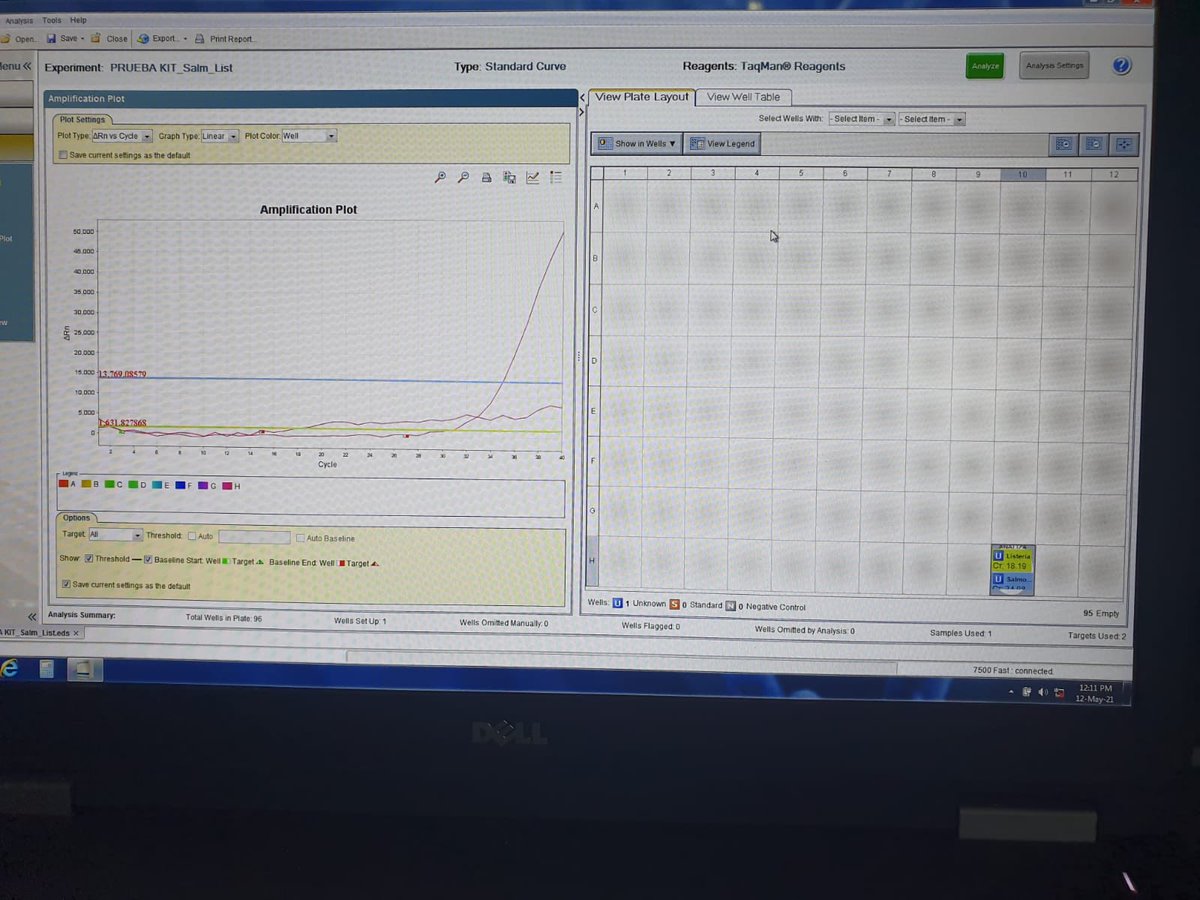This screenshot has width=1200, height=900.
Task: Uncheck Show Baseline Start checkbox
Action: point(148,560)
